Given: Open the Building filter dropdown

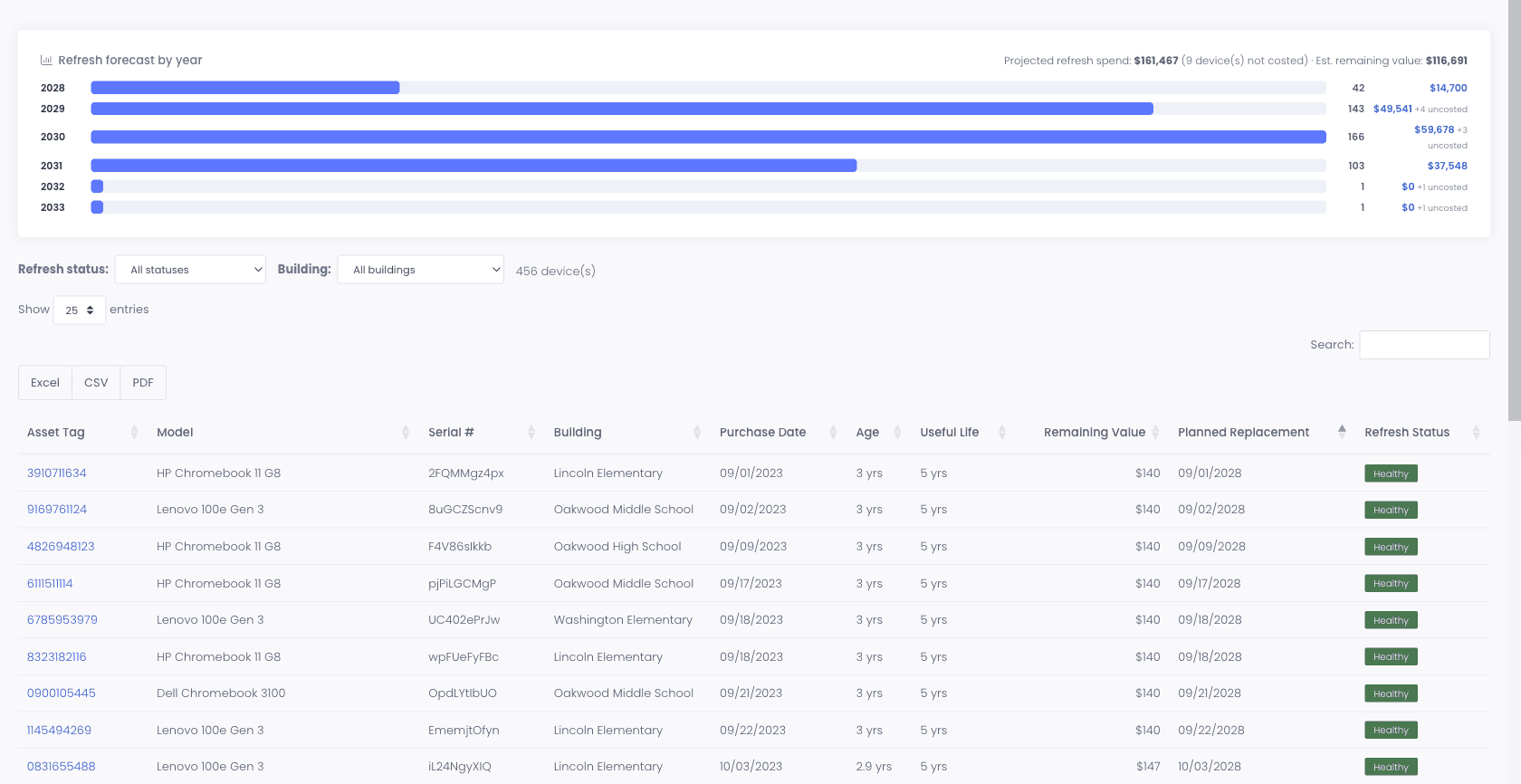Looking at the screenshot, I should (x=420, y=270).
